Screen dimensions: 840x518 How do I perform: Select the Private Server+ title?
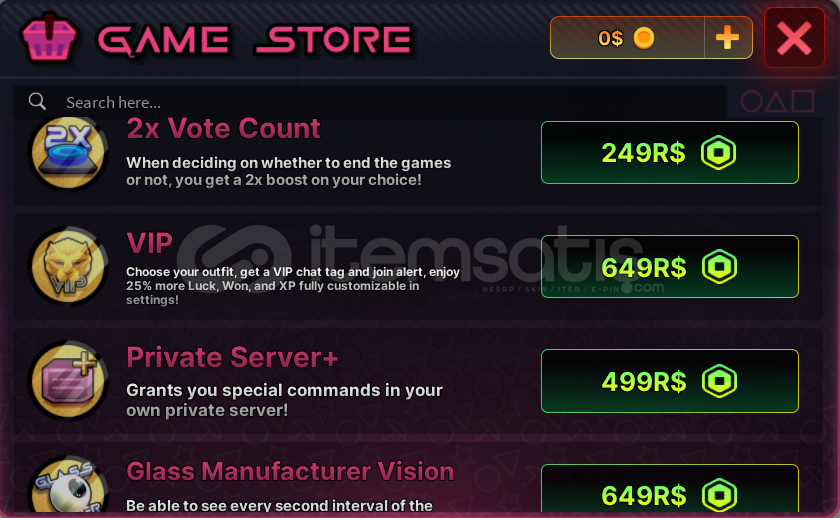coord(232,357)
